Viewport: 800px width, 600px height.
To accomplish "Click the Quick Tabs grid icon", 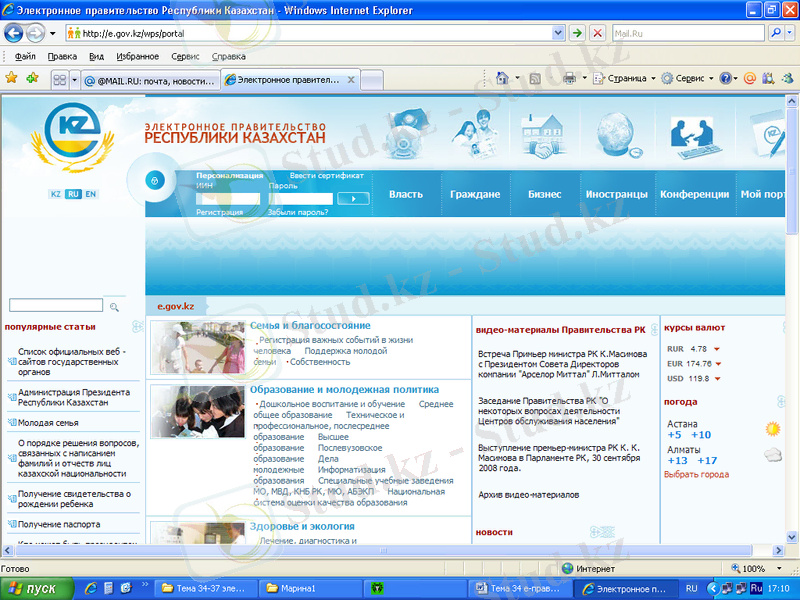I will [x=60, y=80].
